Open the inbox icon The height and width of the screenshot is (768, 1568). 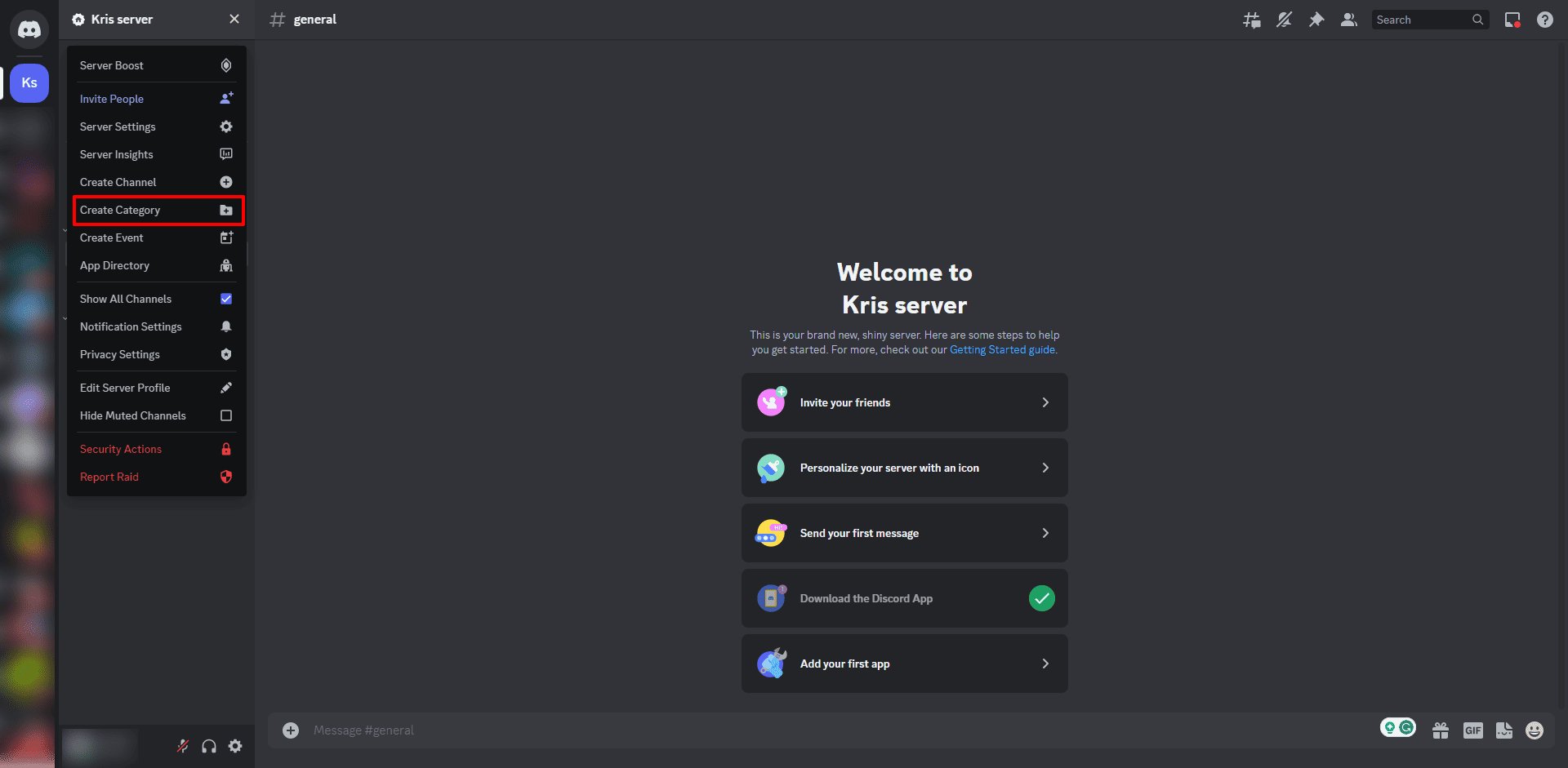coord(1512,20)
